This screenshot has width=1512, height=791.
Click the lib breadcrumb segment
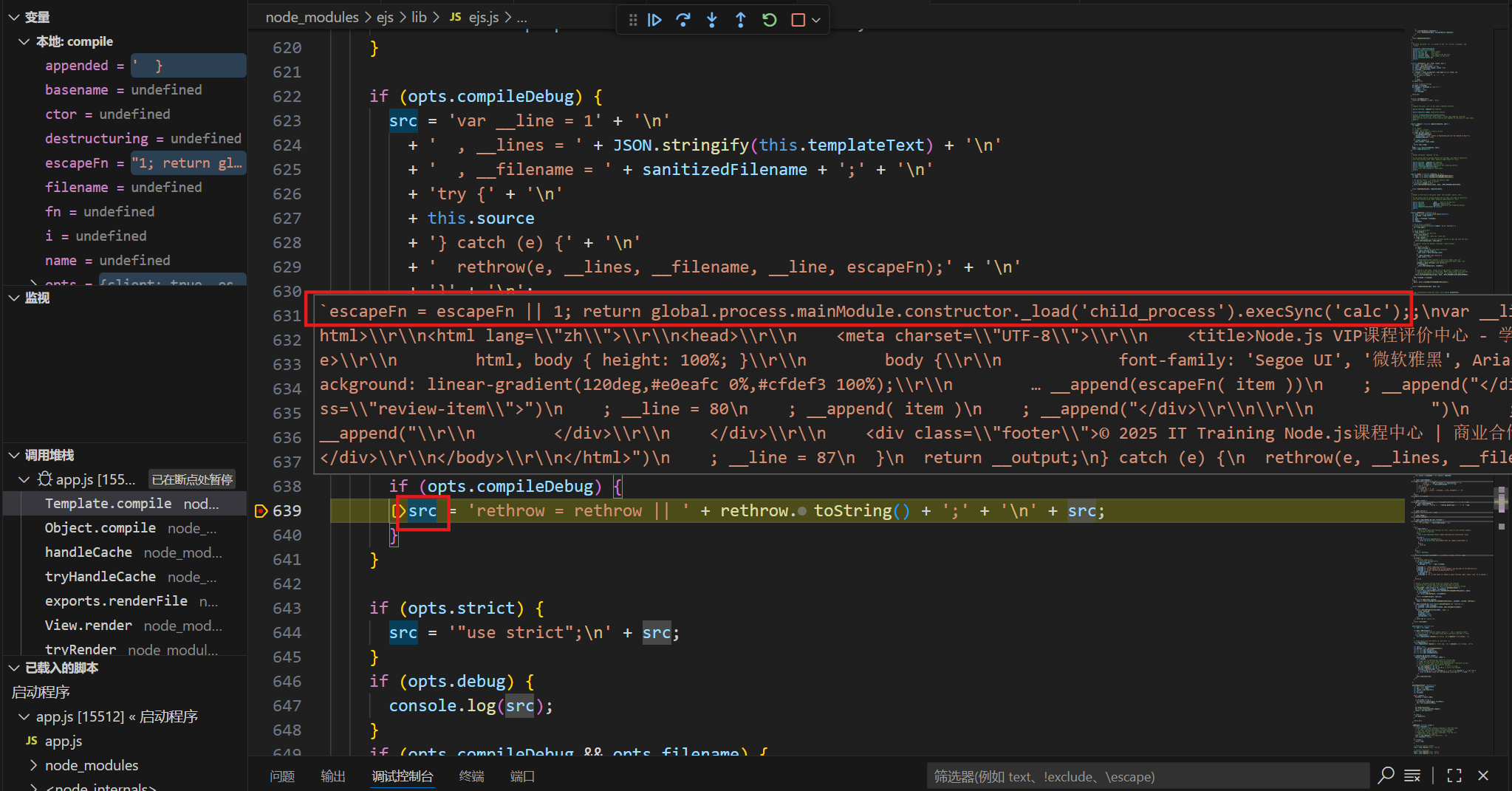click(x=419, y=17)
